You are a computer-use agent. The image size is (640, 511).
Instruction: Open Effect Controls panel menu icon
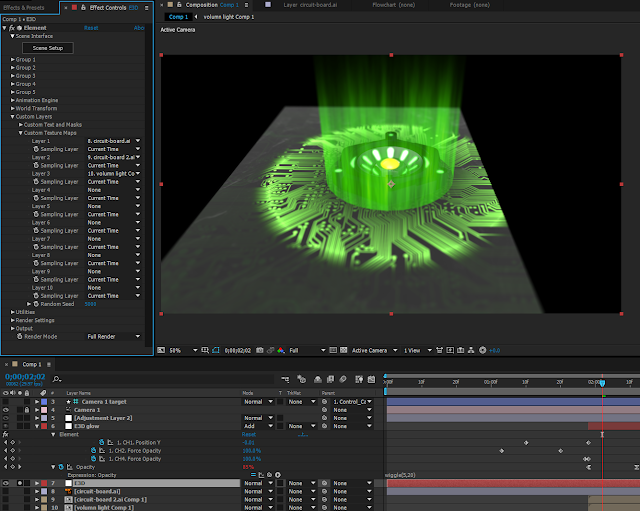coord(147,8)
